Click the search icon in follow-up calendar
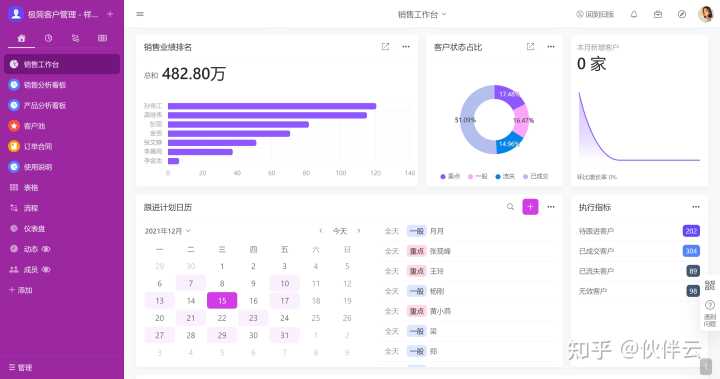Viewport: 720px width, 379px height. click(x=510, y=207)
